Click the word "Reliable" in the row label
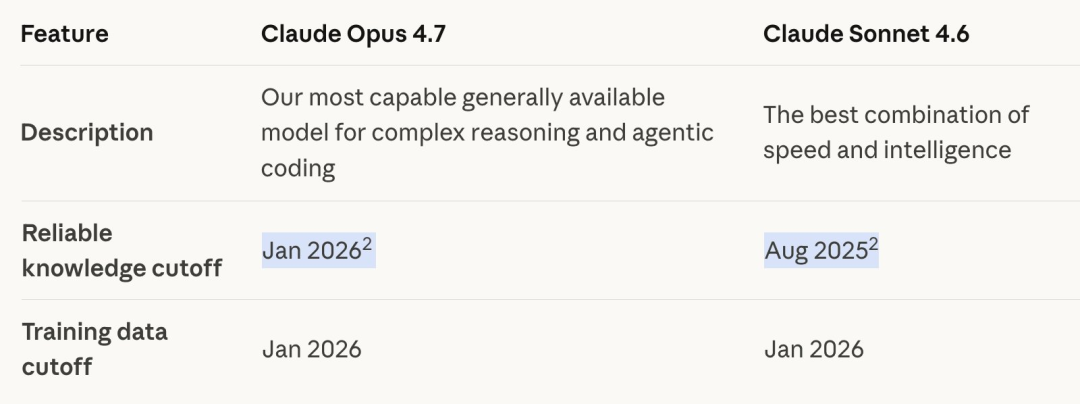The height and width of the screenshot is (404, 1080). (x=67, y=232)
